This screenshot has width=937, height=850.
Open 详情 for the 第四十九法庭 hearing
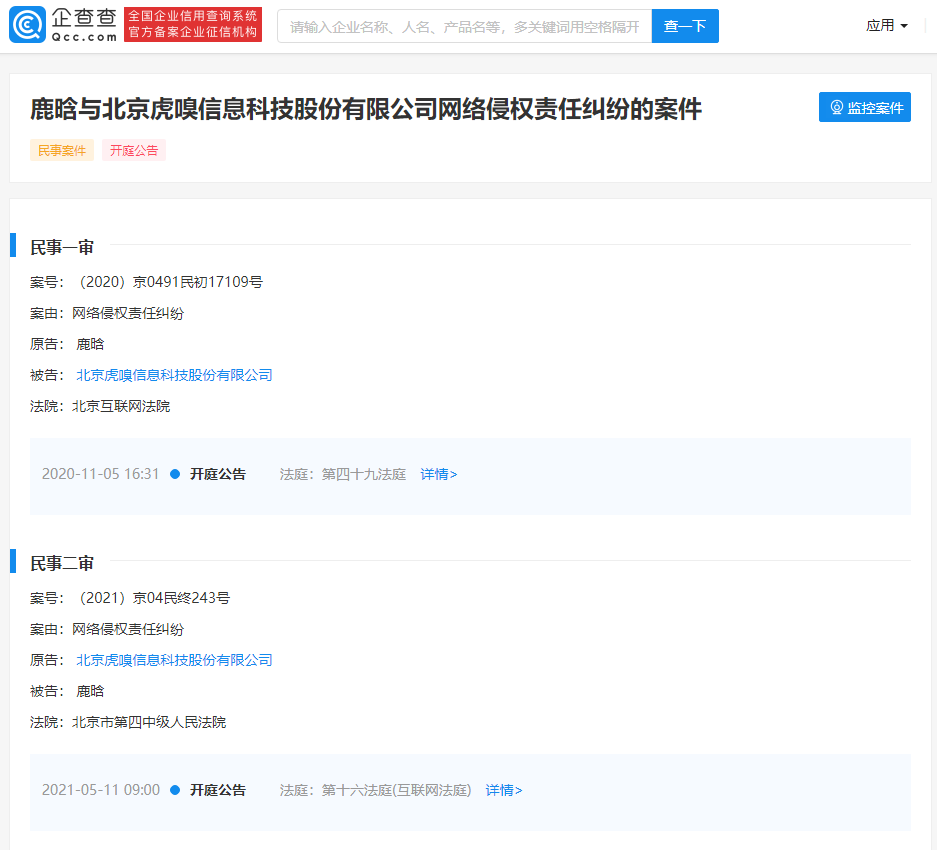[439, 475]
